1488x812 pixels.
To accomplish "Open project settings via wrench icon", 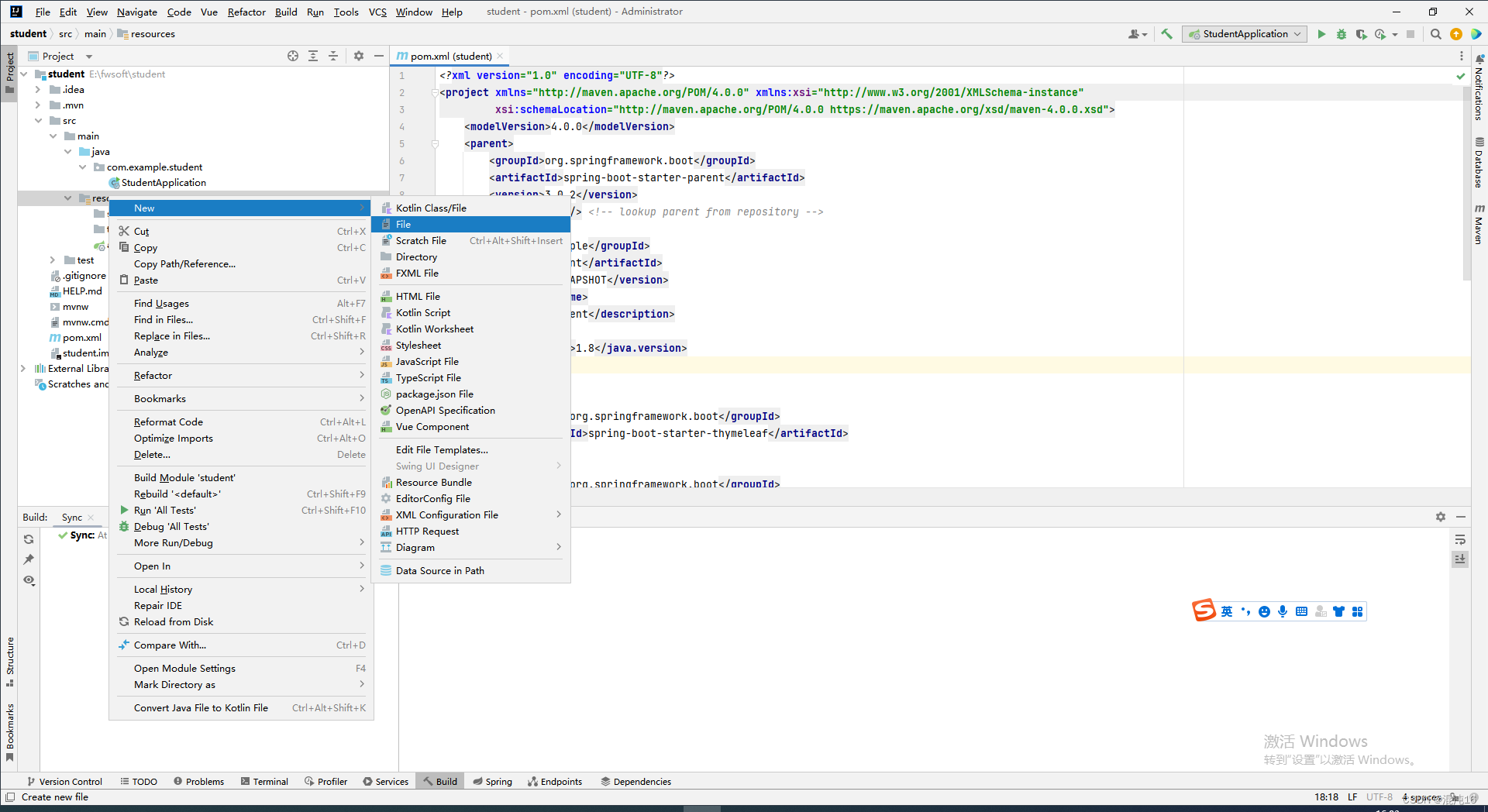I will [1167, 34].
